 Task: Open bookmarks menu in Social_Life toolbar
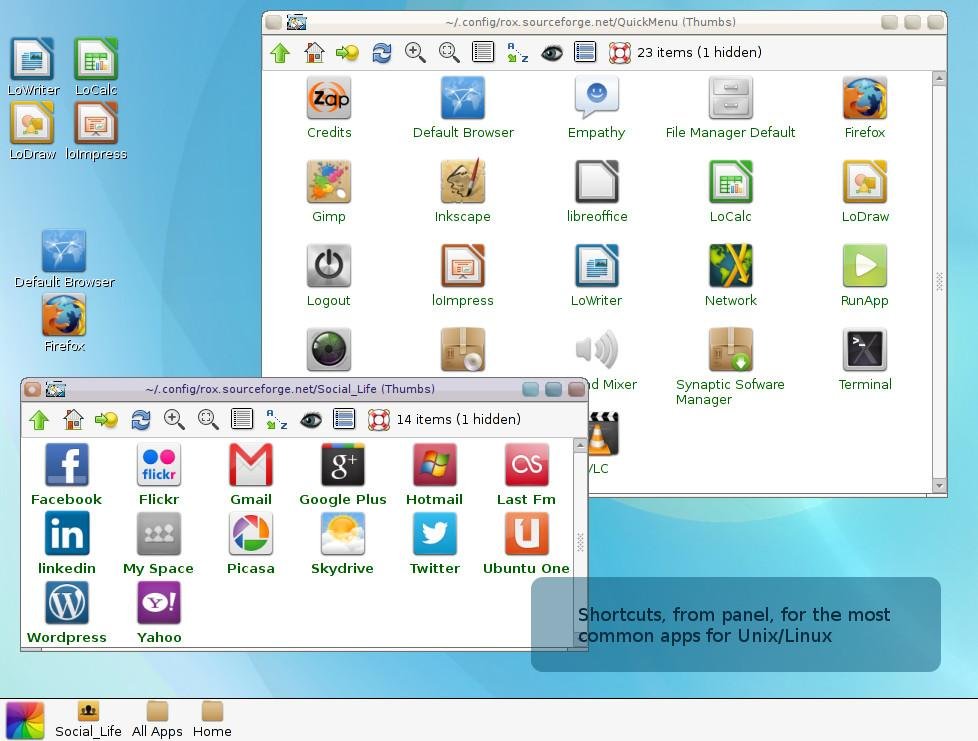(x=107, y=420)
